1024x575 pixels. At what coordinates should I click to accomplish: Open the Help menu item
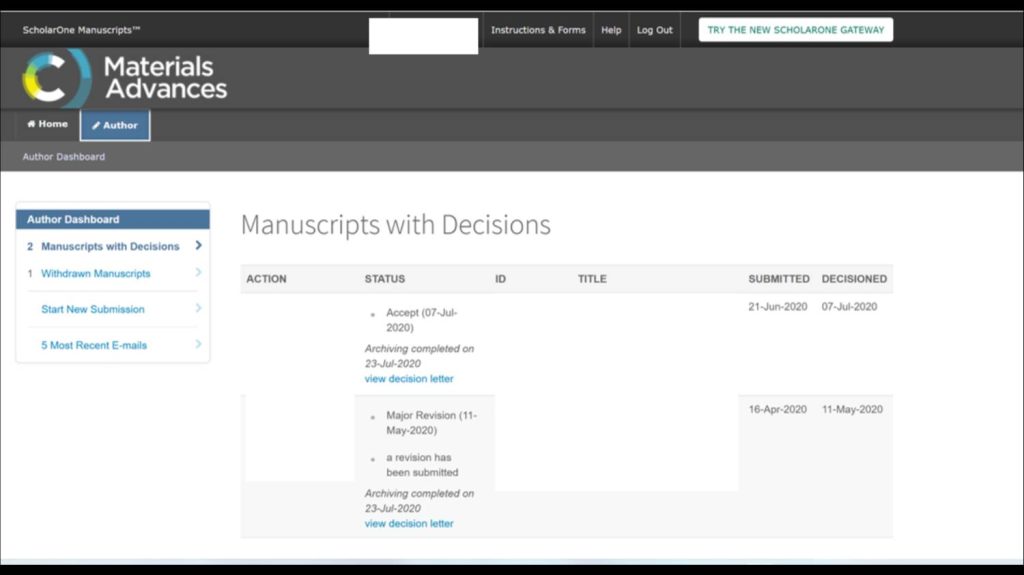(x=611, y=30)
